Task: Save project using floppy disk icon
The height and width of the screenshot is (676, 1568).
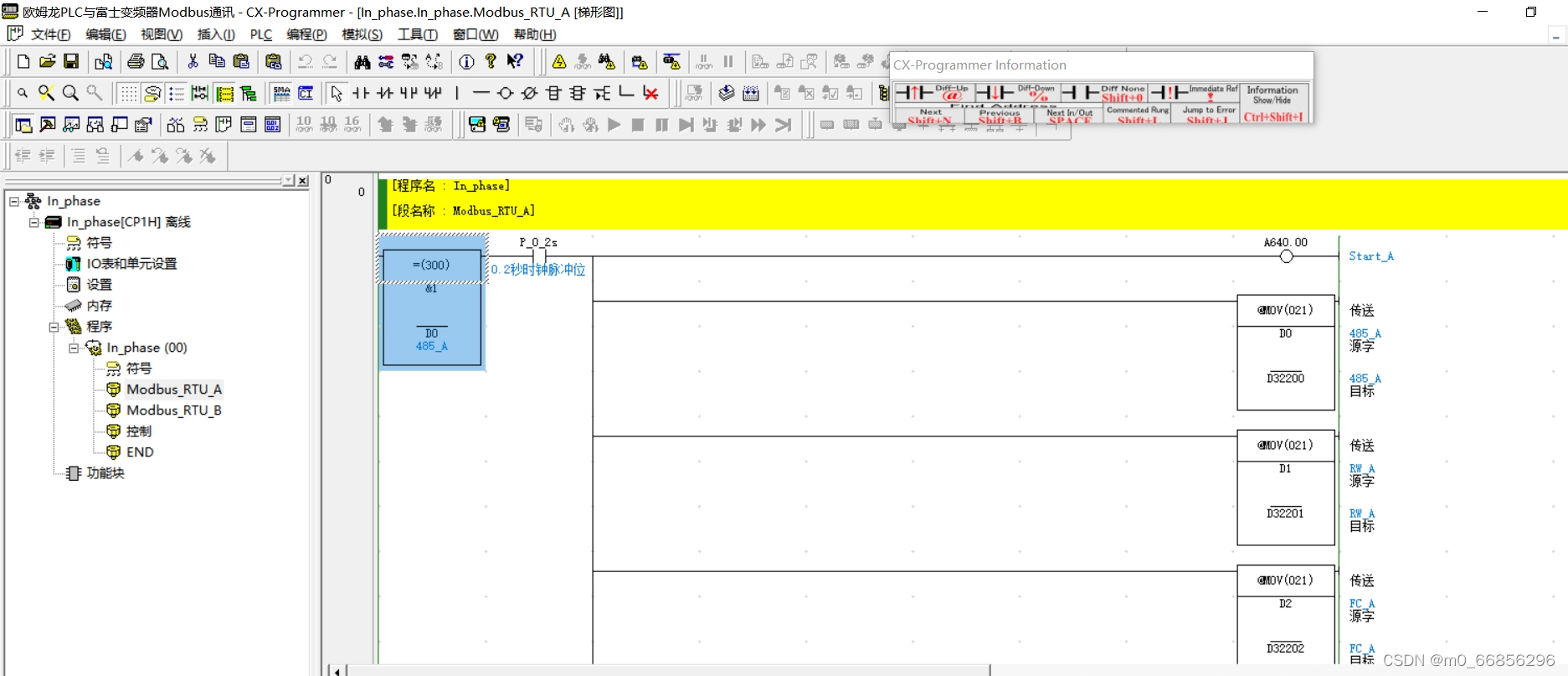Action: pos(71,61)
